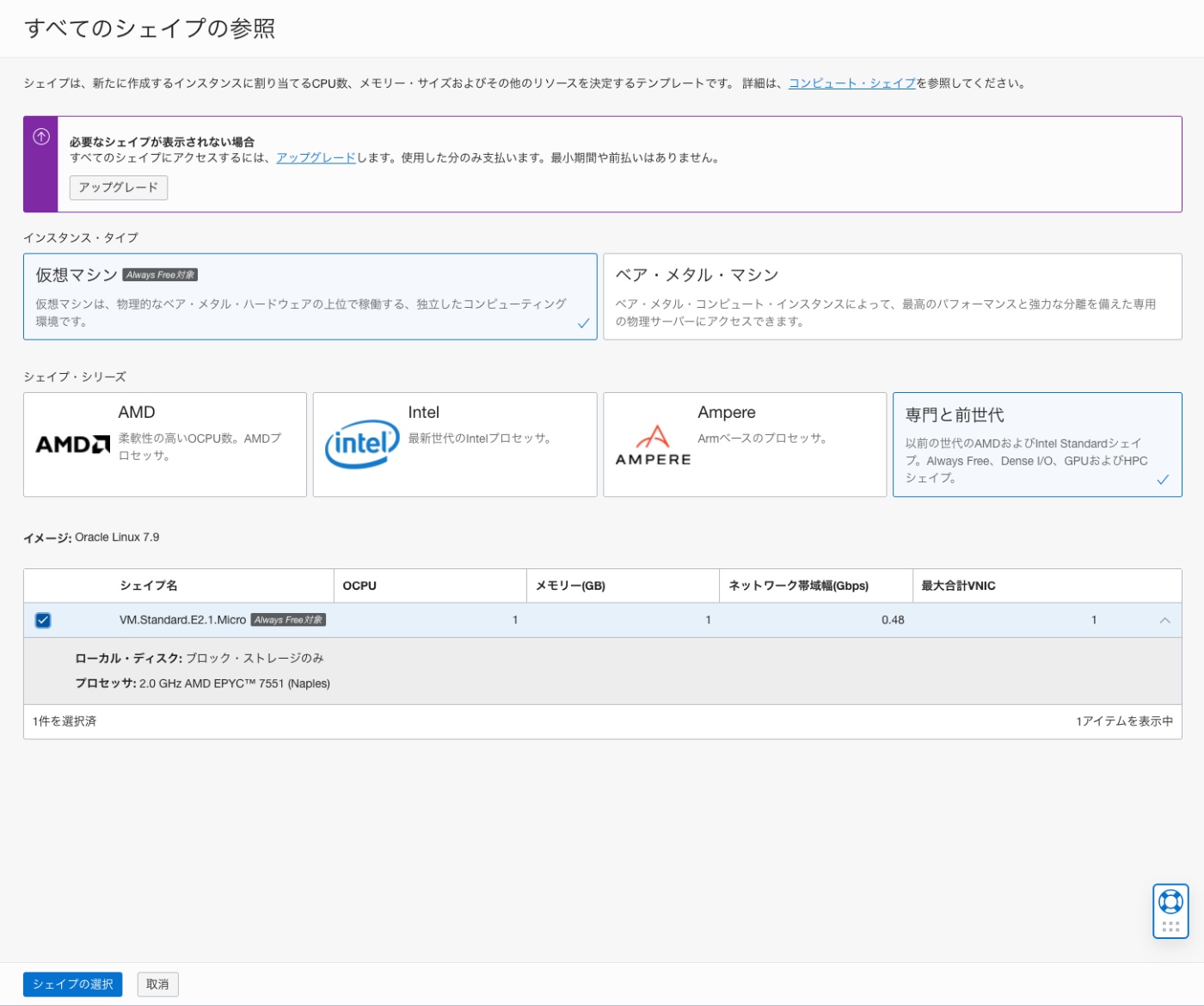
Task: Choose the 専門と前世代 shape series
Action: [x=1037, y=445]
